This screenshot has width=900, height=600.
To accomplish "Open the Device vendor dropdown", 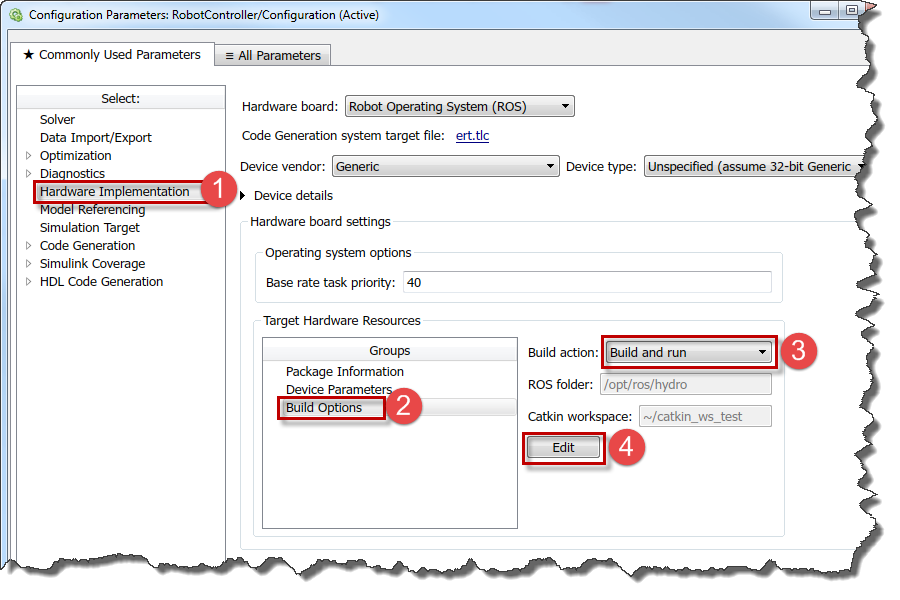I will (445, 167).
